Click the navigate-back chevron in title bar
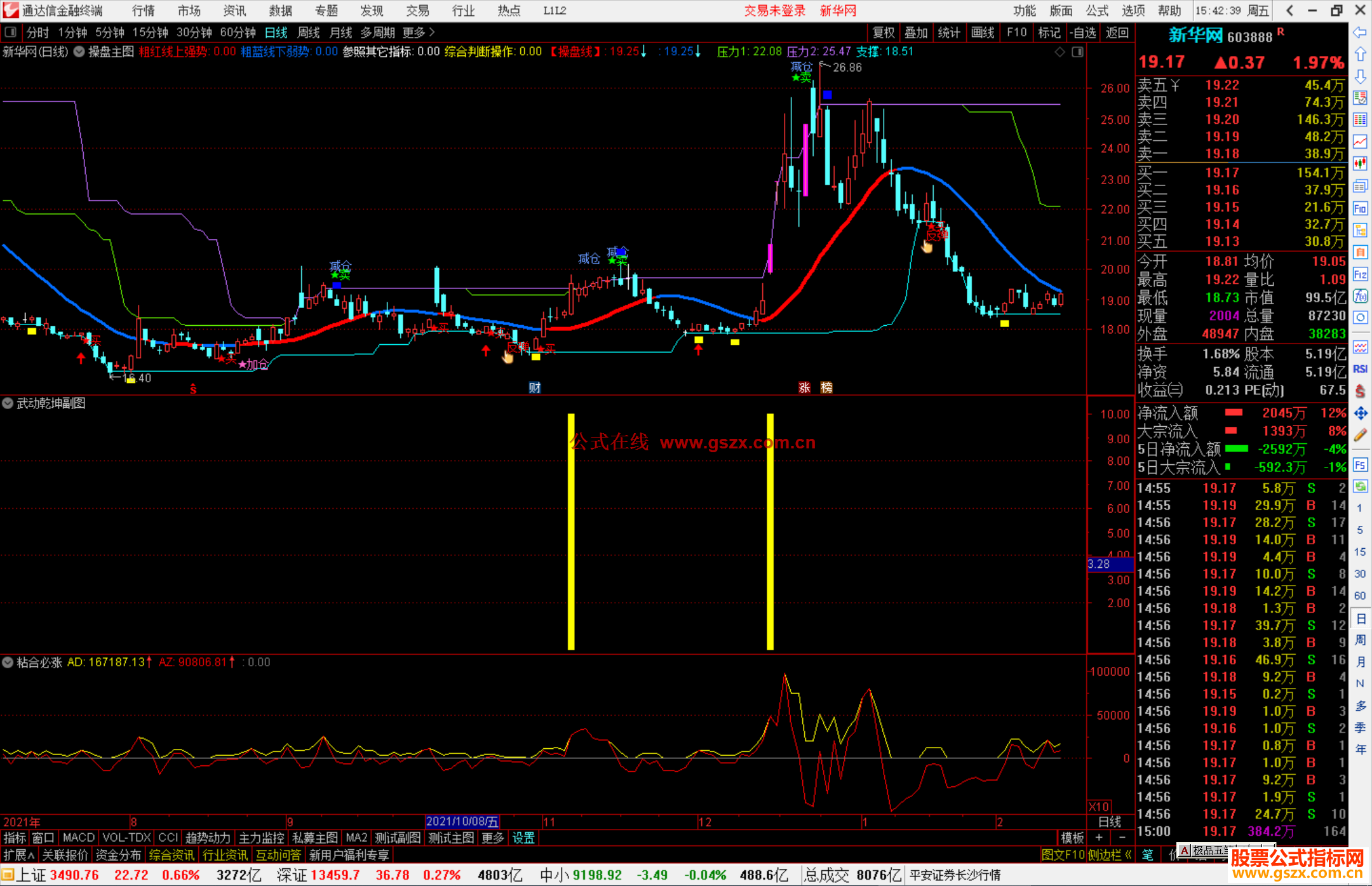1372x886 pixels. point(1289,10)
